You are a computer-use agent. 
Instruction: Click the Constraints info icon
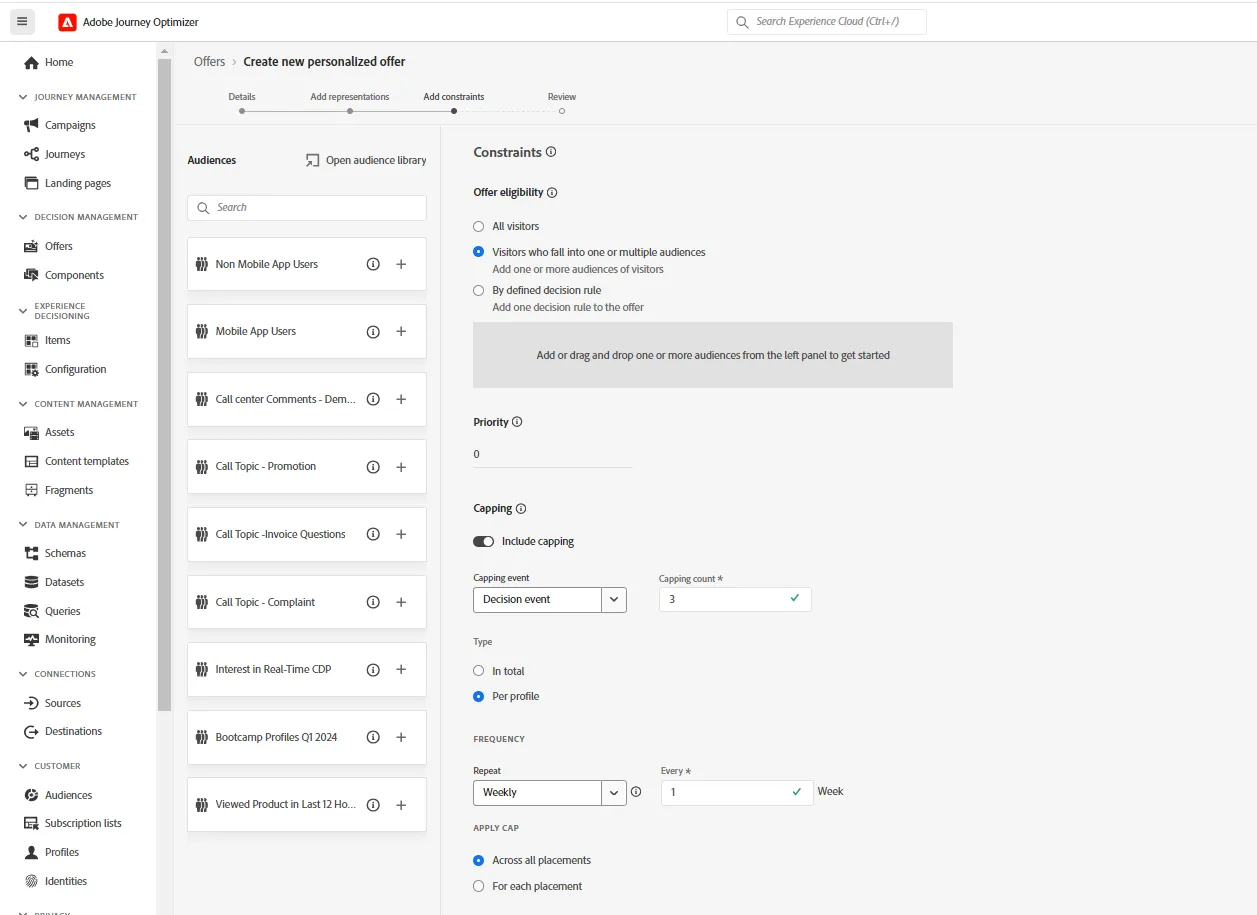pos(551,153)
